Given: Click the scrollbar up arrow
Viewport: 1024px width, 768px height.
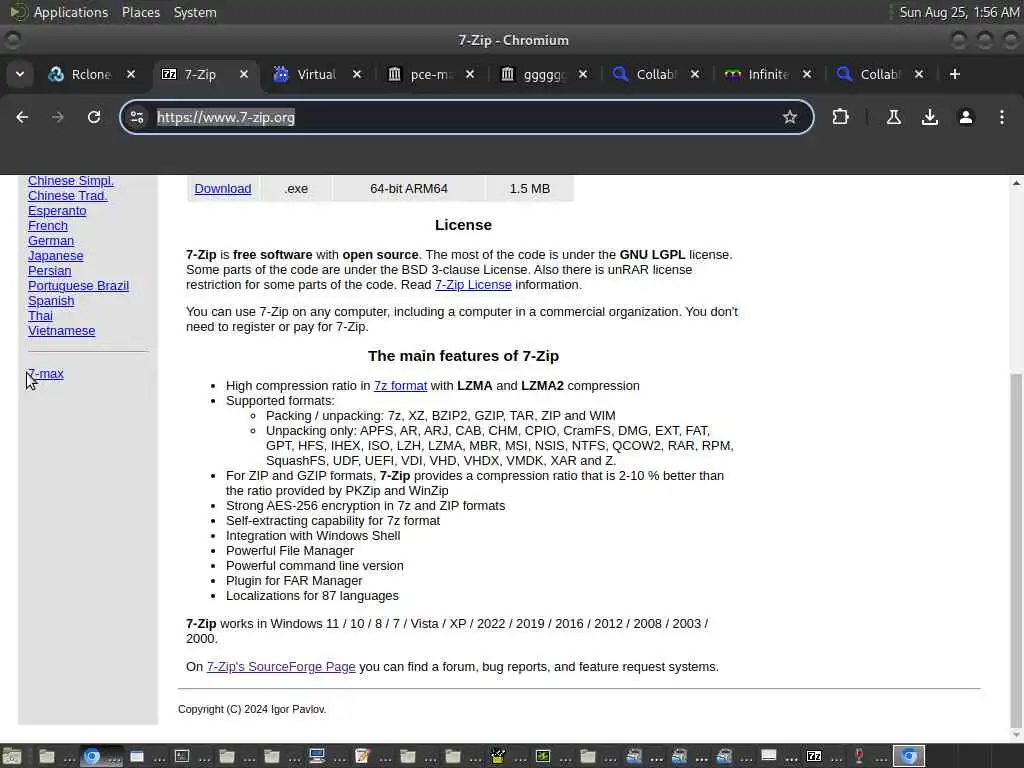Looking at the screenshot, I should pos(1016,184).
